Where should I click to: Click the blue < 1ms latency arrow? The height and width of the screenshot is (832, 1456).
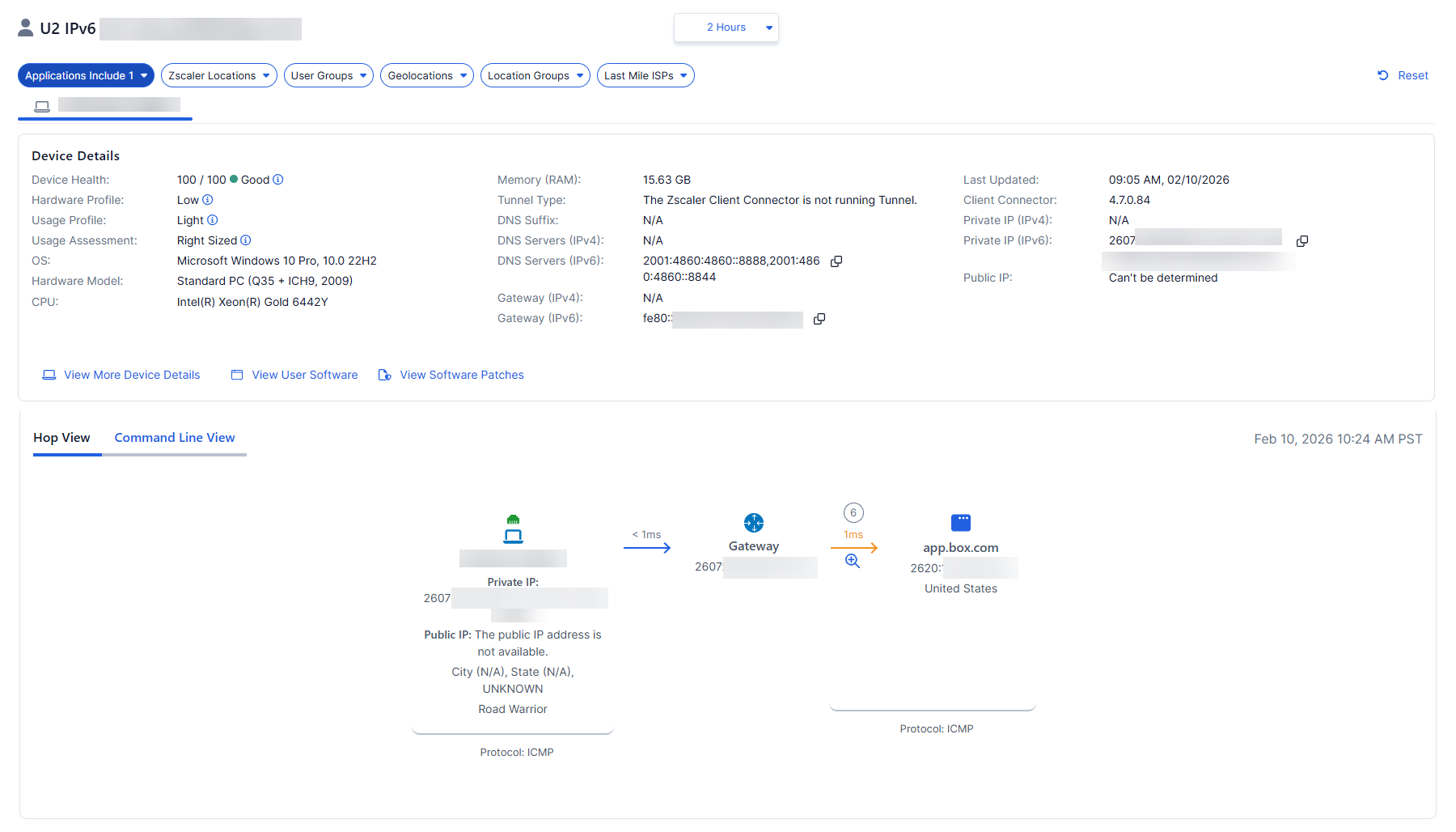coord(647,548)
